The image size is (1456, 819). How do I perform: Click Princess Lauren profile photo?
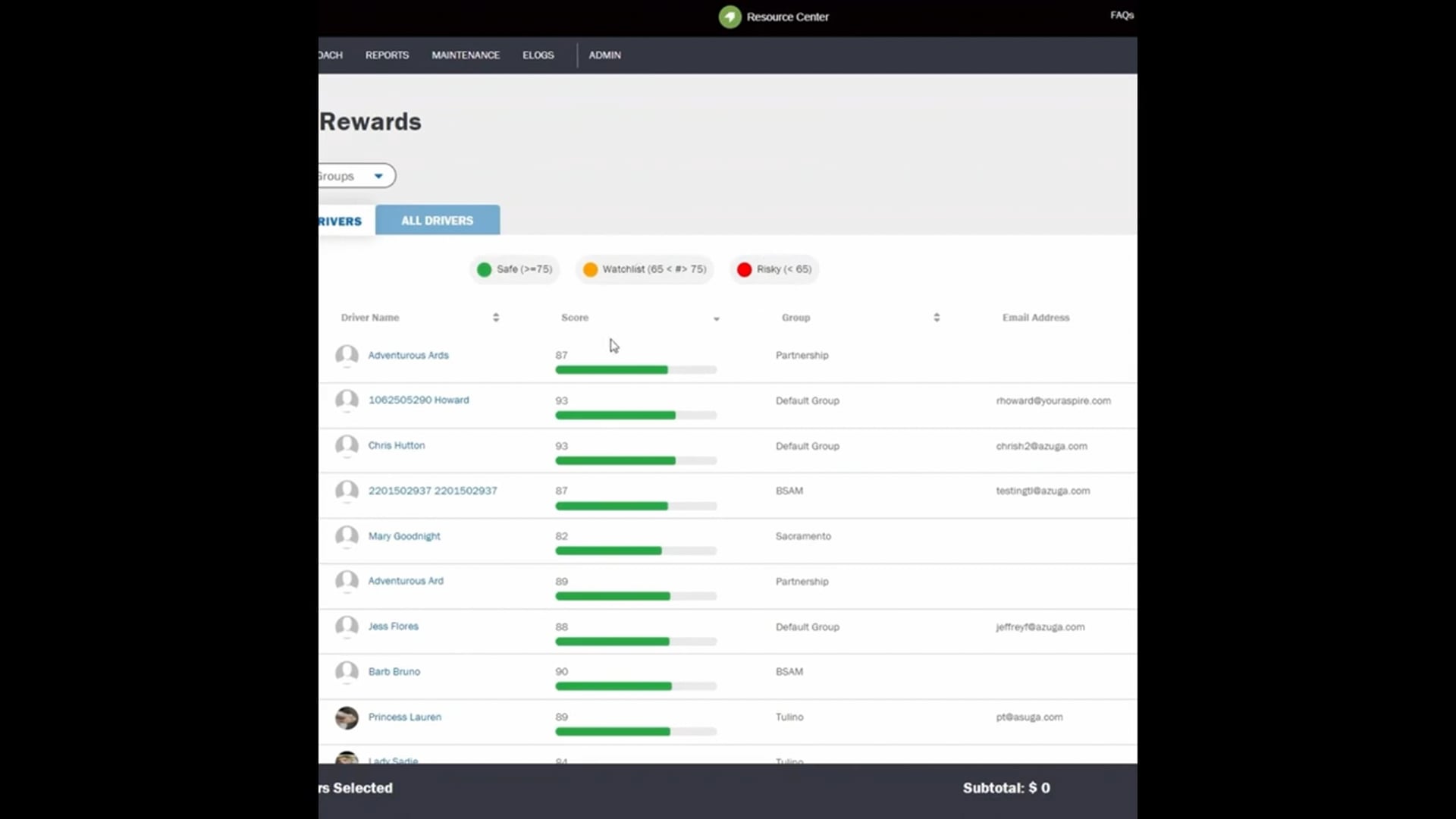coord(347,717)
